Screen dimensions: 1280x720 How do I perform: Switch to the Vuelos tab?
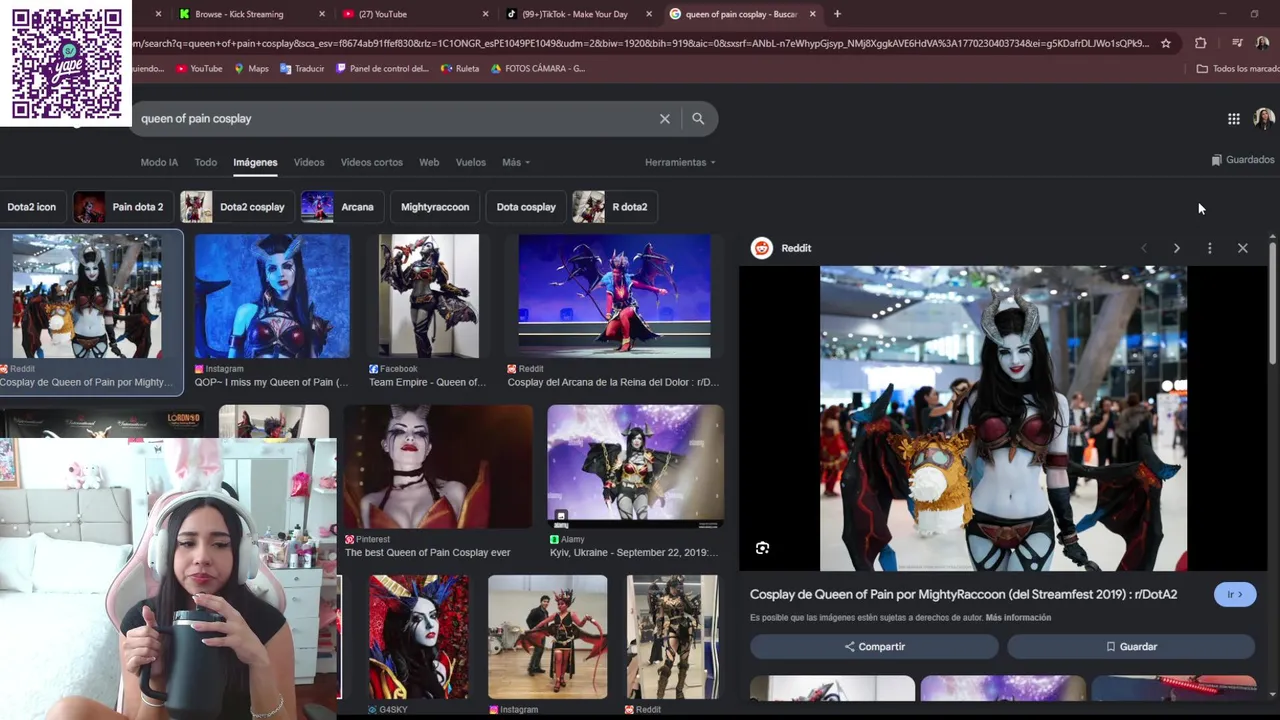tap(470, 162)
